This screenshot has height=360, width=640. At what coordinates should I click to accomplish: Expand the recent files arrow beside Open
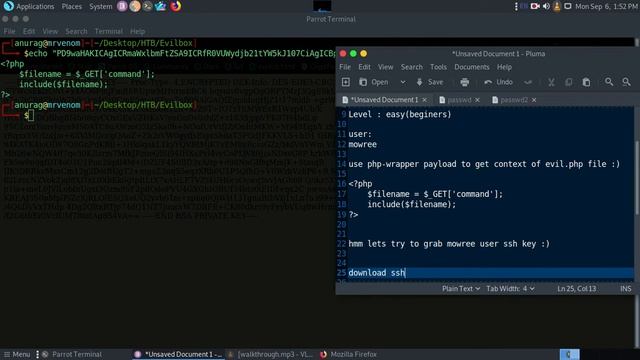pyautogui.click(x=403, y=82)
